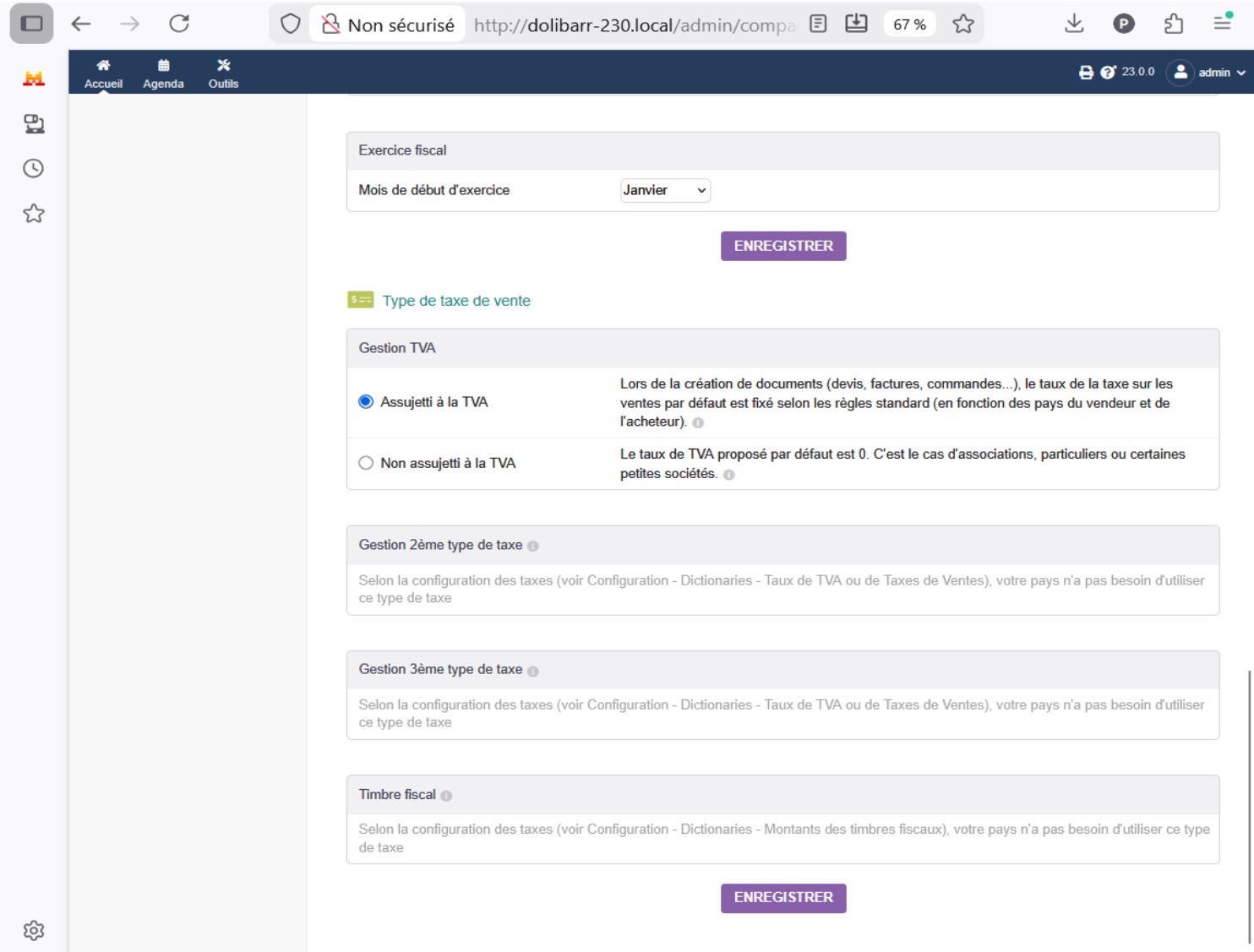Select the Assujetti à la TVA radio
The height and width of the screenshot is (952, 1254).
coord(366,401)
